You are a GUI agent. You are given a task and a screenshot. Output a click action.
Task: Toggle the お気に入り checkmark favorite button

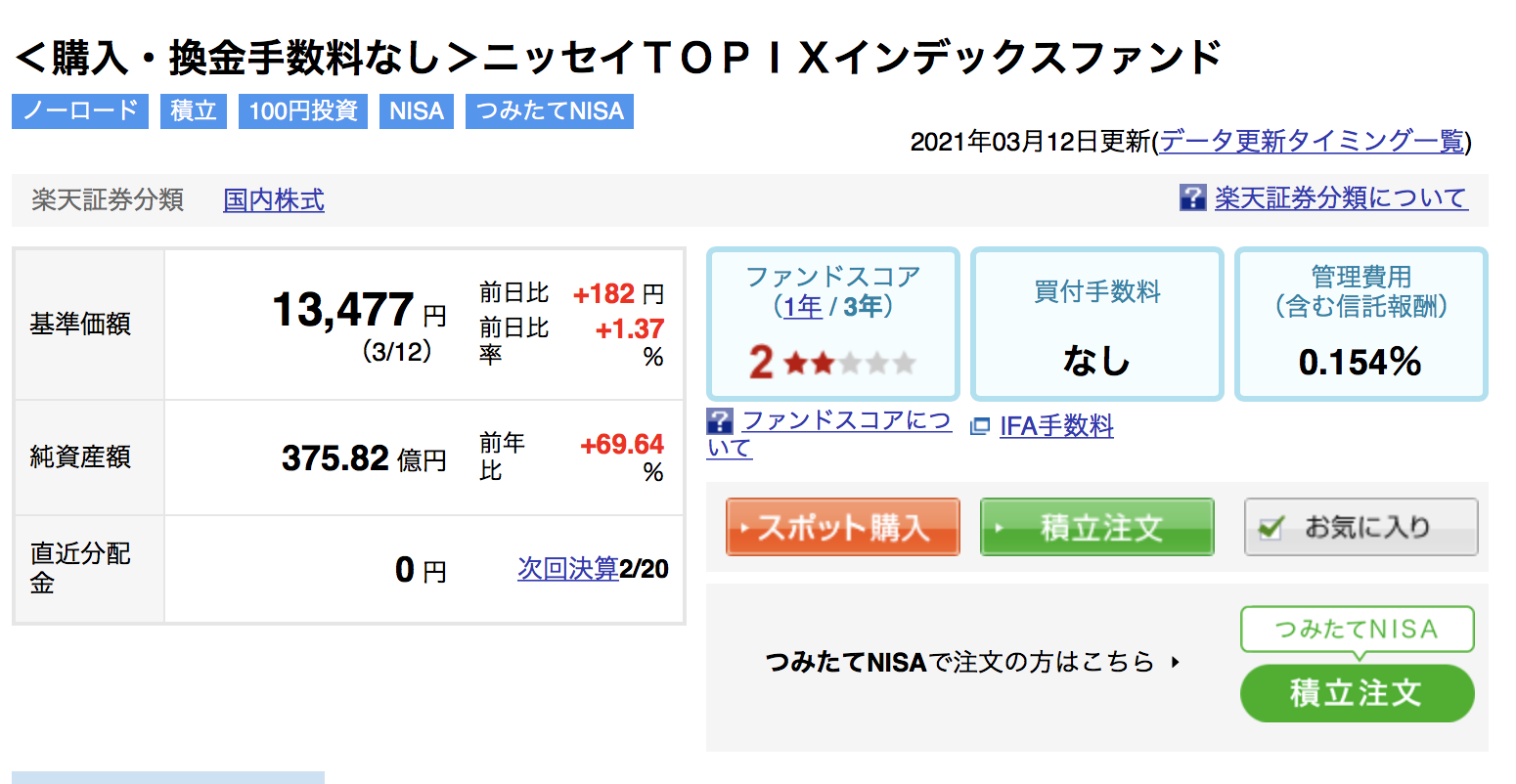click(1360, 527)
